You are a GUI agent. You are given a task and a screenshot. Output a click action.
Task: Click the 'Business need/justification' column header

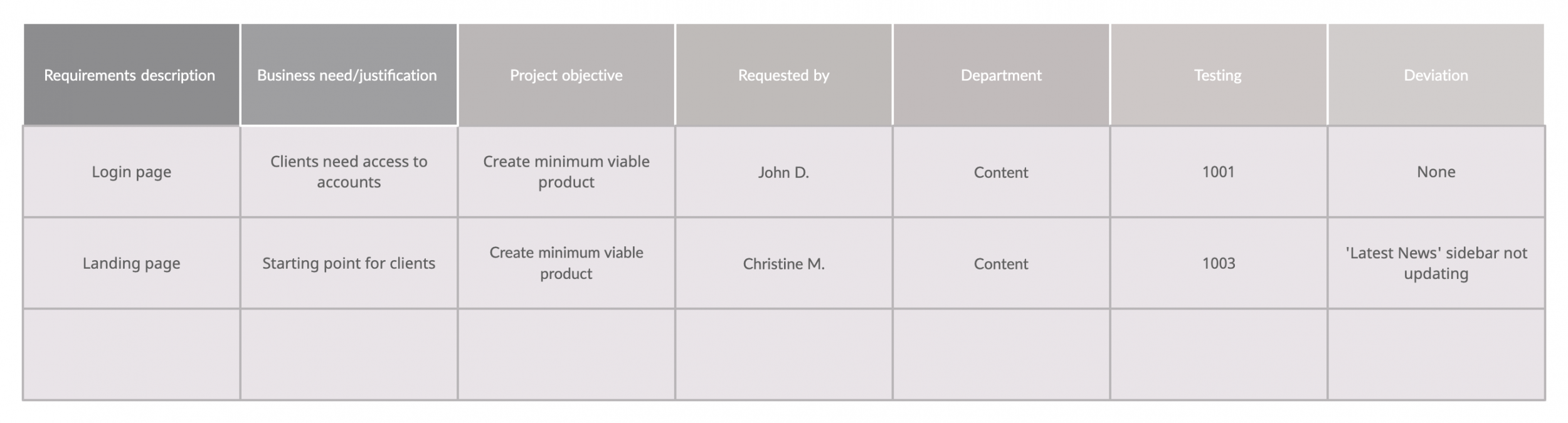click(349, 75)
